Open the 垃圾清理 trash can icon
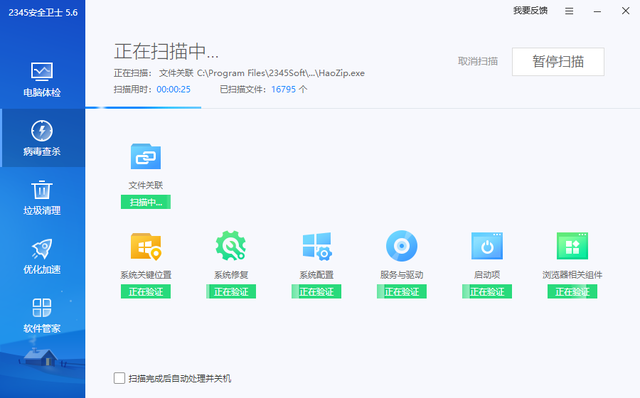640x398 pixels. pos(42,189)
